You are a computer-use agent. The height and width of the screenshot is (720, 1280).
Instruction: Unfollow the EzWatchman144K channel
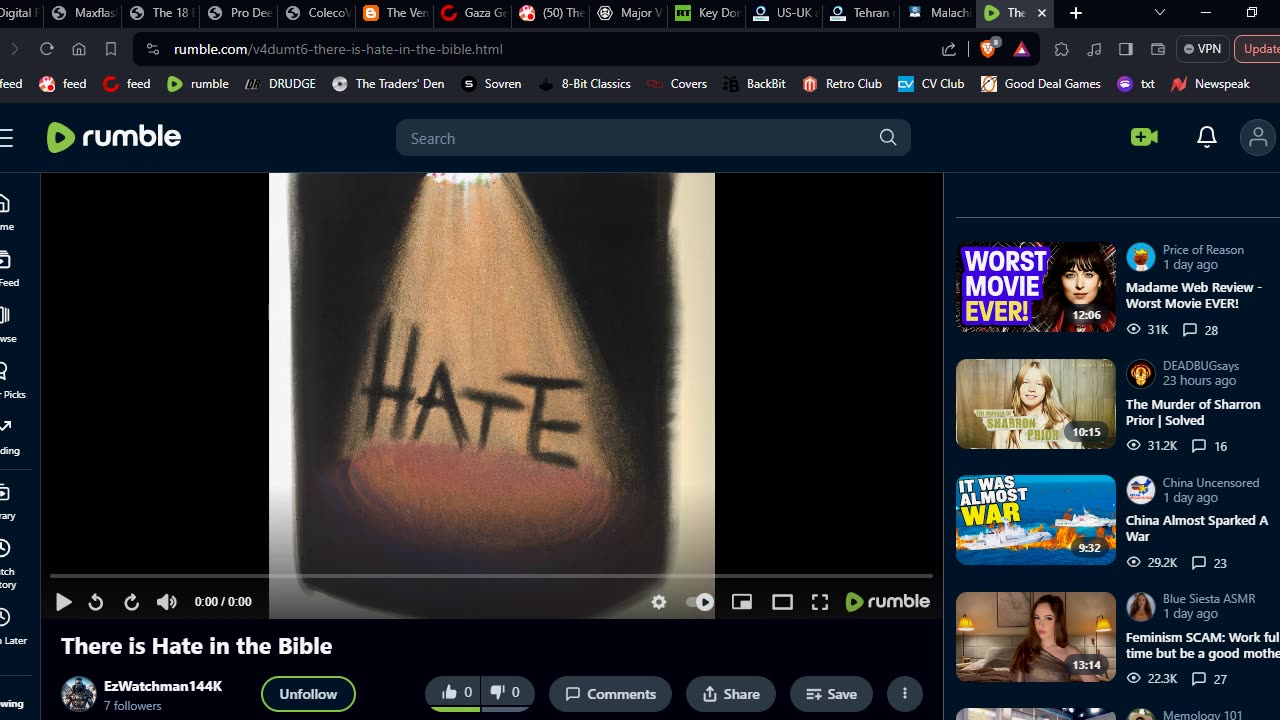[x=308, y=694]
